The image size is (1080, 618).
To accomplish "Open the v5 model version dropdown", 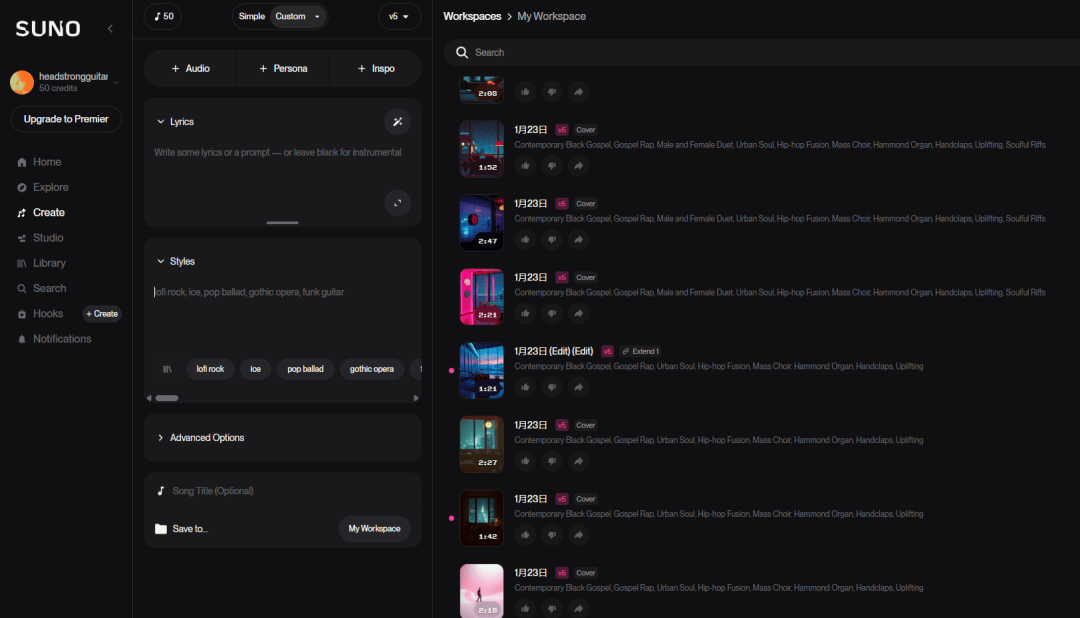I will 399,17.
